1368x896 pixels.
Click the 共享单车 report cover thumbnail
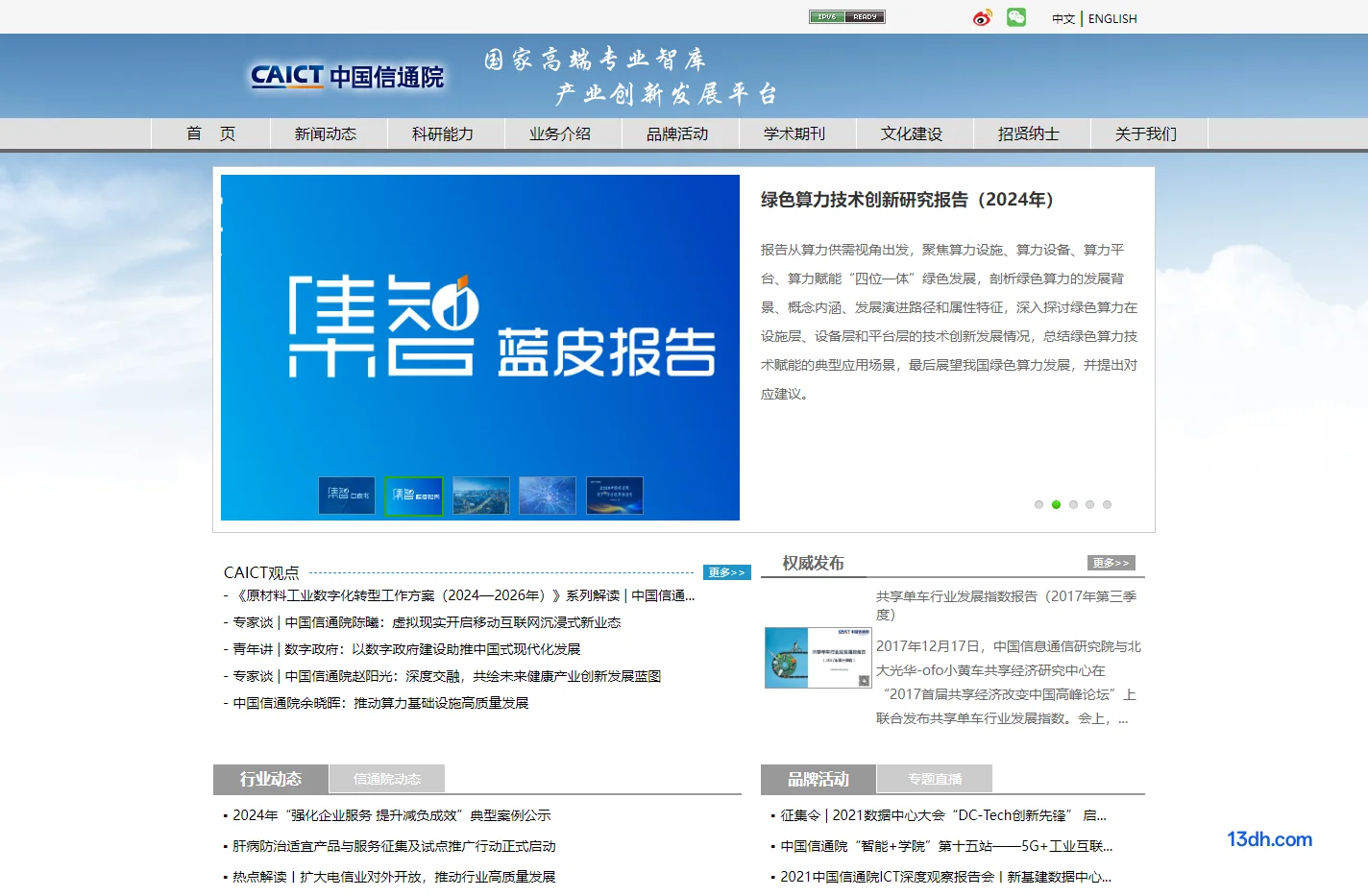pyautogui.click(x=818, y=658)
